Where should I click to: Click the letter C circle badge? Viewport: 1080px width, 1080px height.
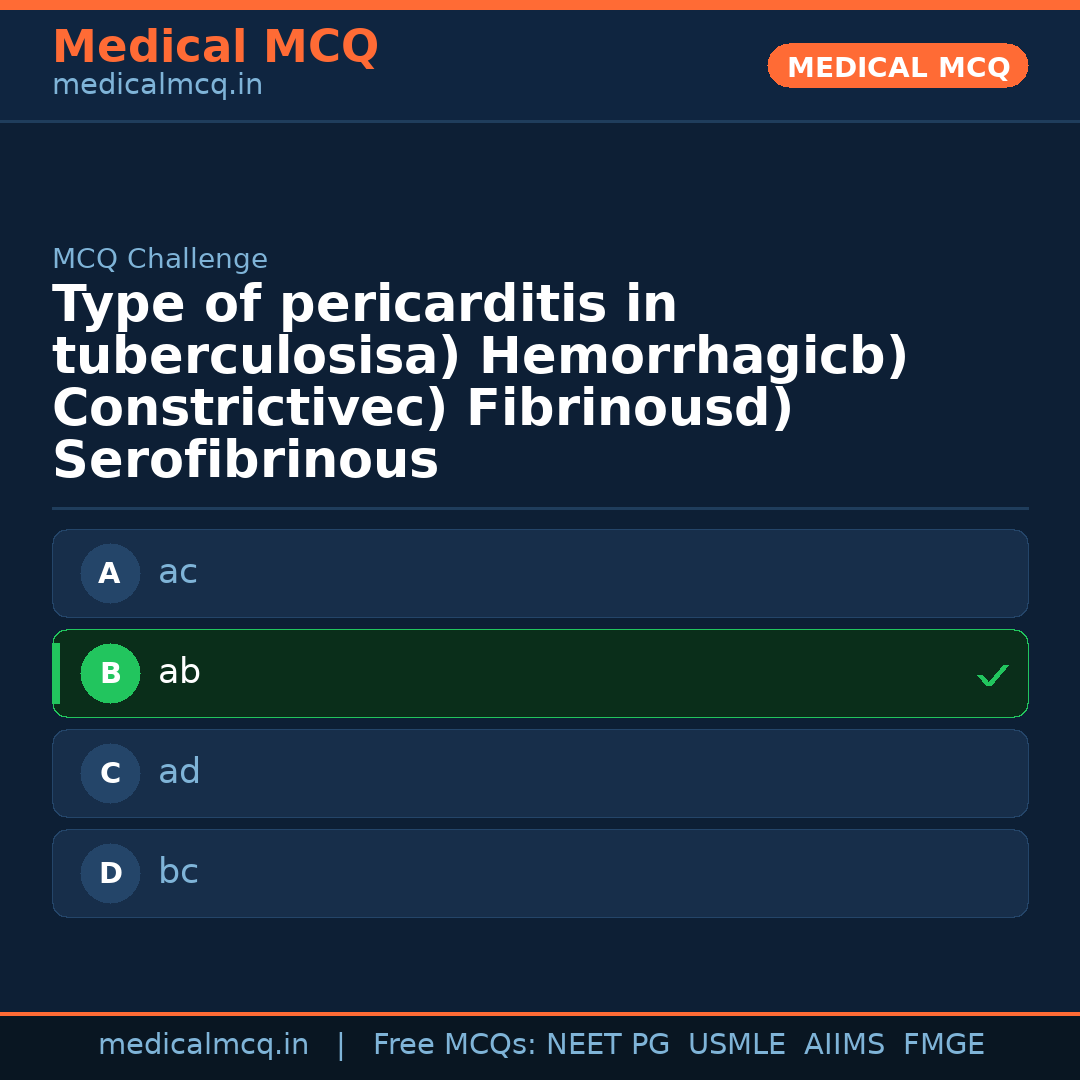coord(110,773)
